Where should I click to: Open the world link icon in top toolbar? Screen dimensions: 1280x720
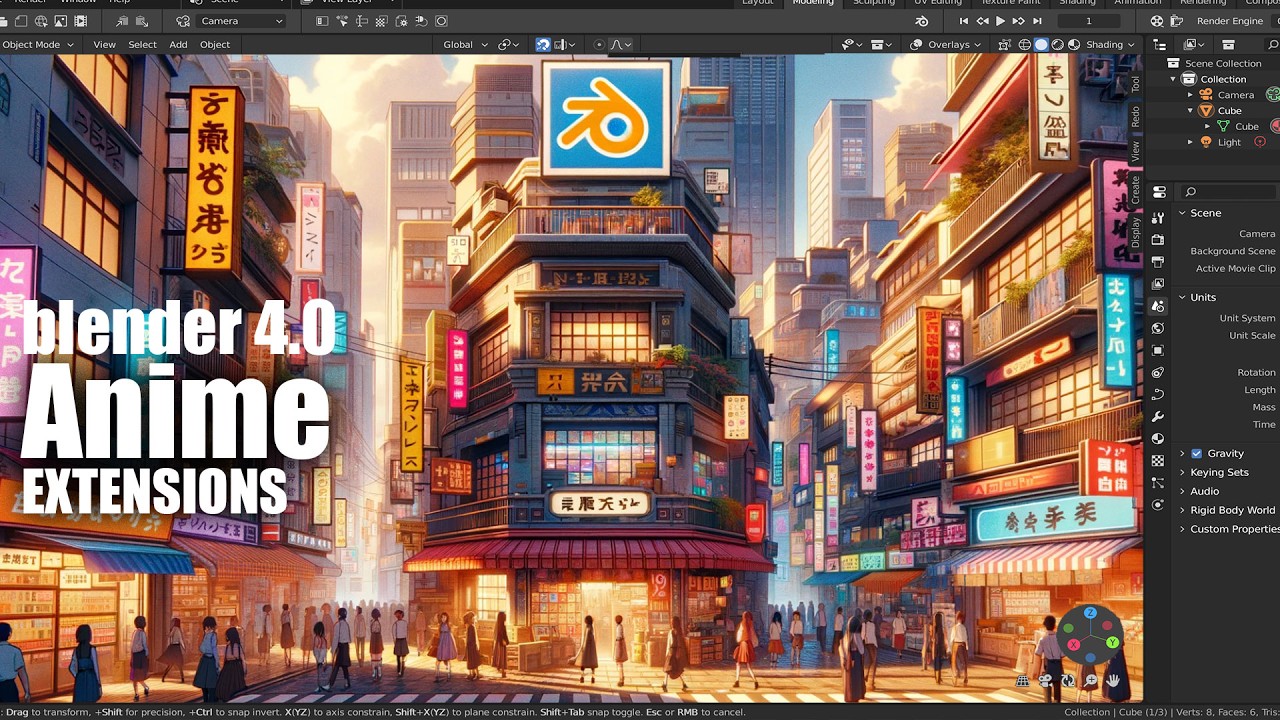coord(41,21)
